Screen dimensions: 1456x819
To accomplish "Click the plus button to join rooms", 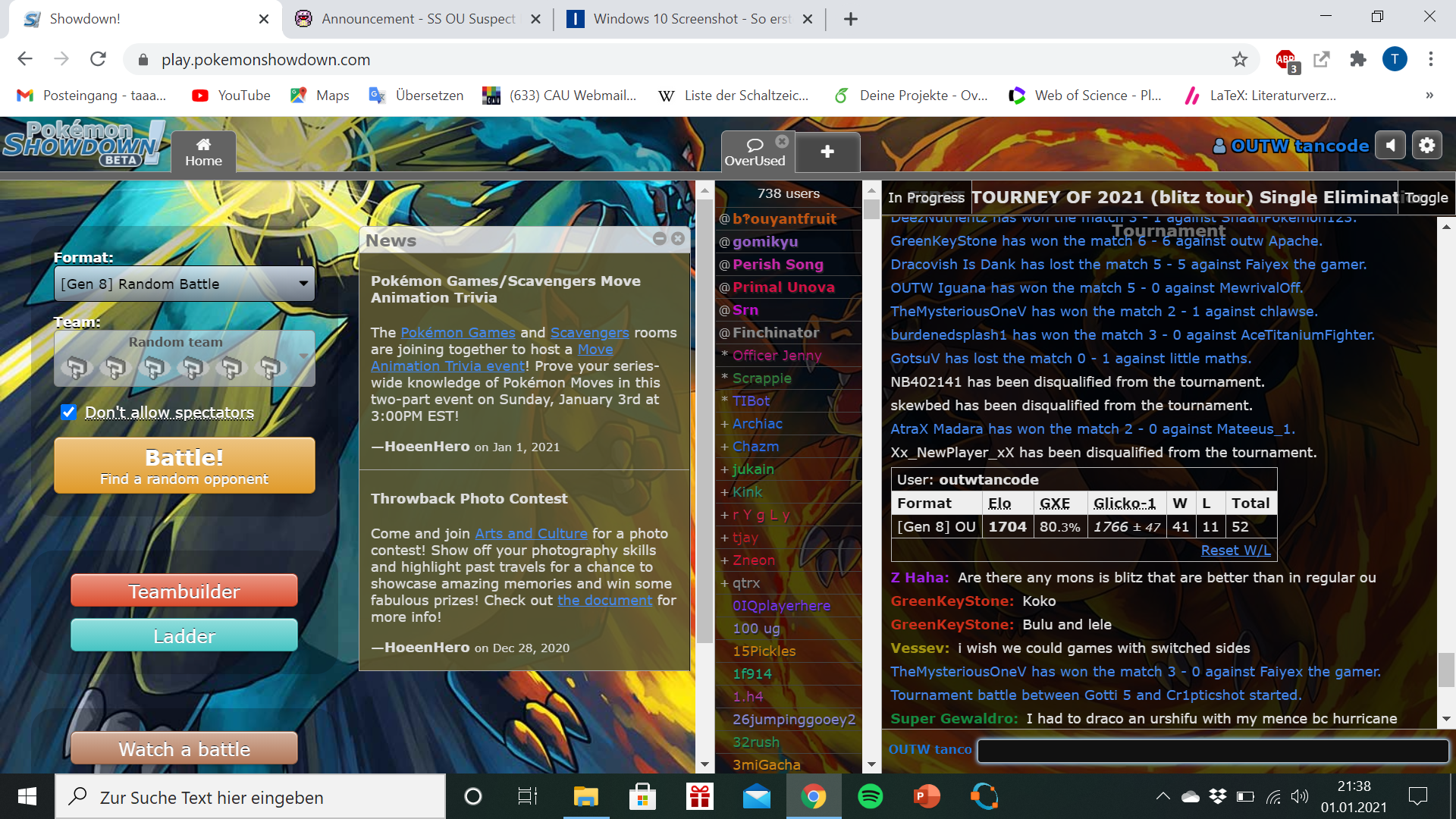I will (x=827, y=152).
